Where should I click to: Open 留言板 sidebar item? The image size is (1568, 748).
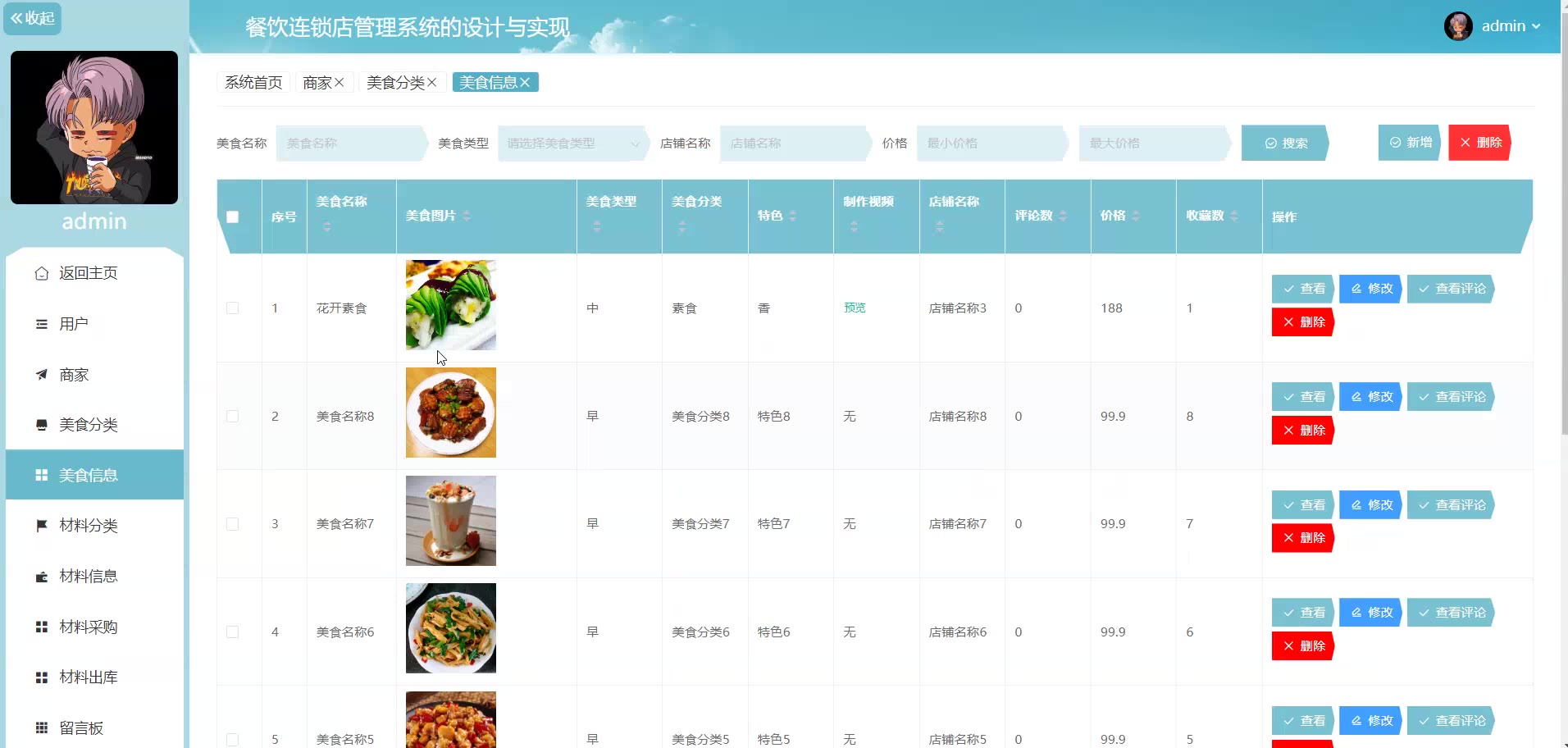pos(94,727)
